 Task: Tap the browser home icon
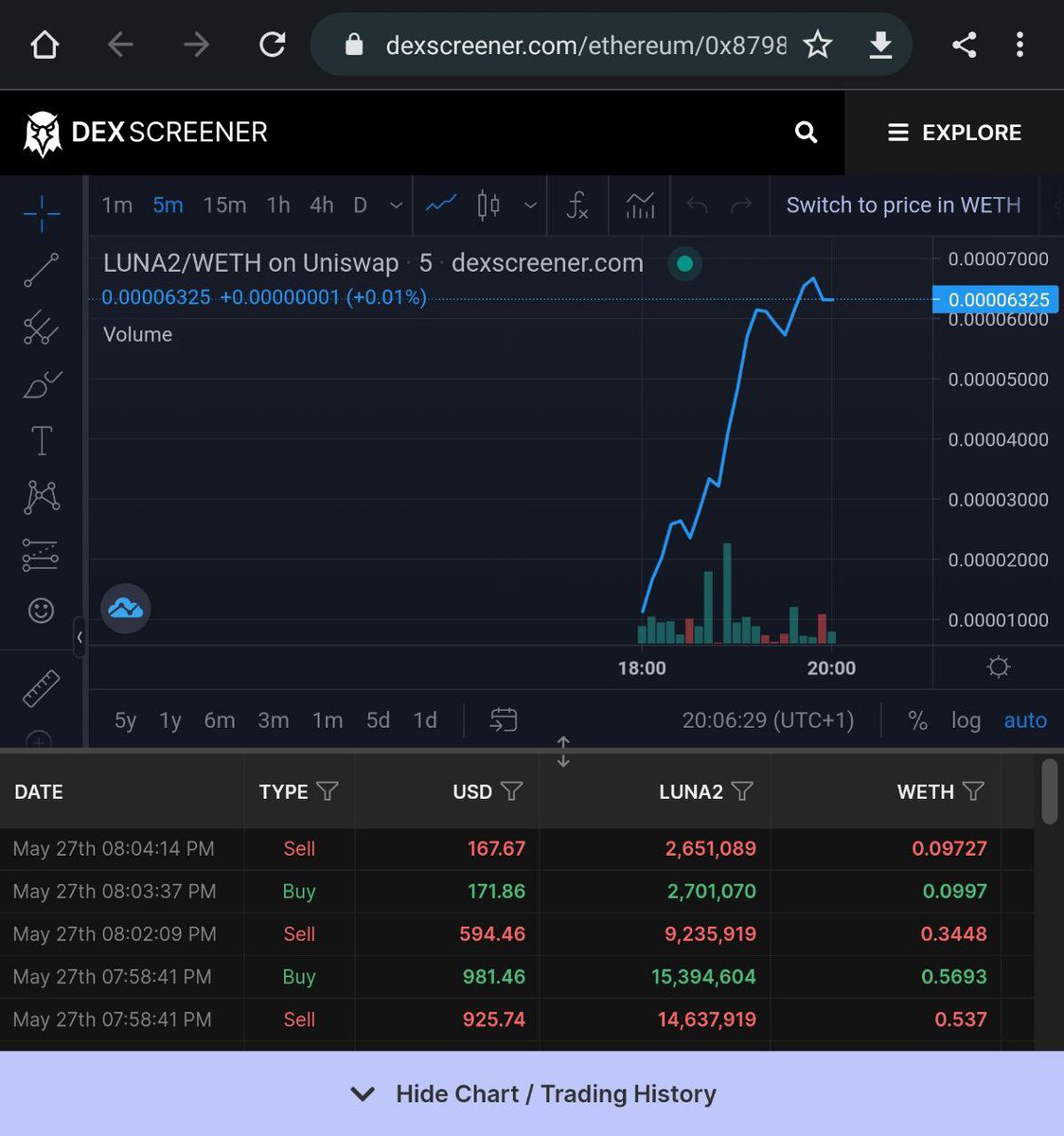(44, 44)
